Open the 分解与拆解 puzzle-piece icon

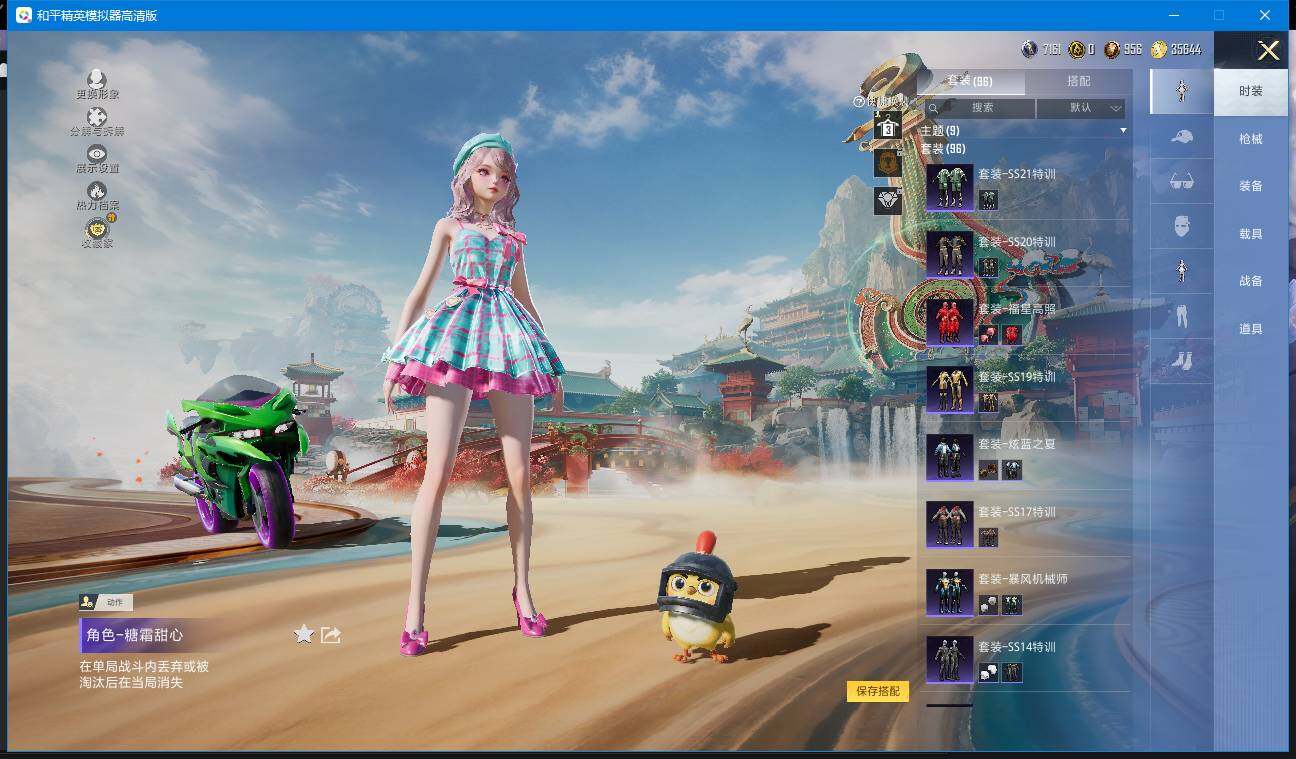tap(97, 117)
